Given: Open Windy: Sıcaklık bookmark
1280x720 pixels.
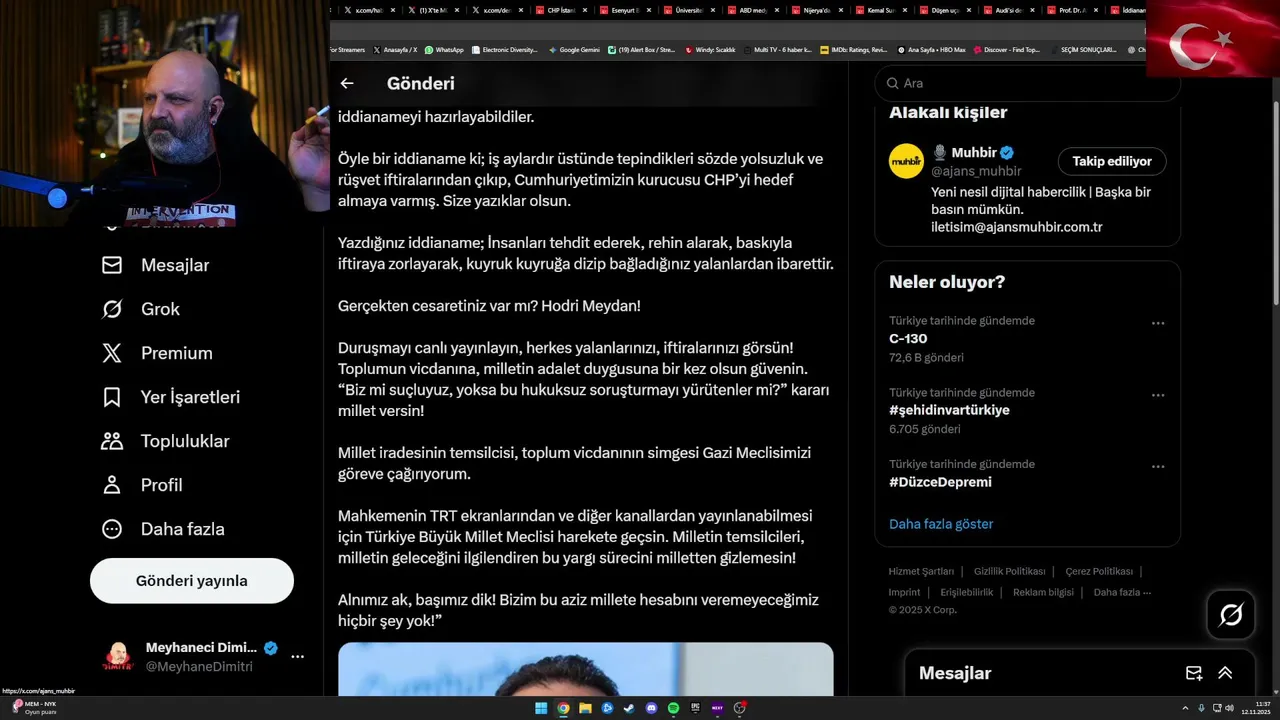Looking at the screenshot, I should (710, 49).
